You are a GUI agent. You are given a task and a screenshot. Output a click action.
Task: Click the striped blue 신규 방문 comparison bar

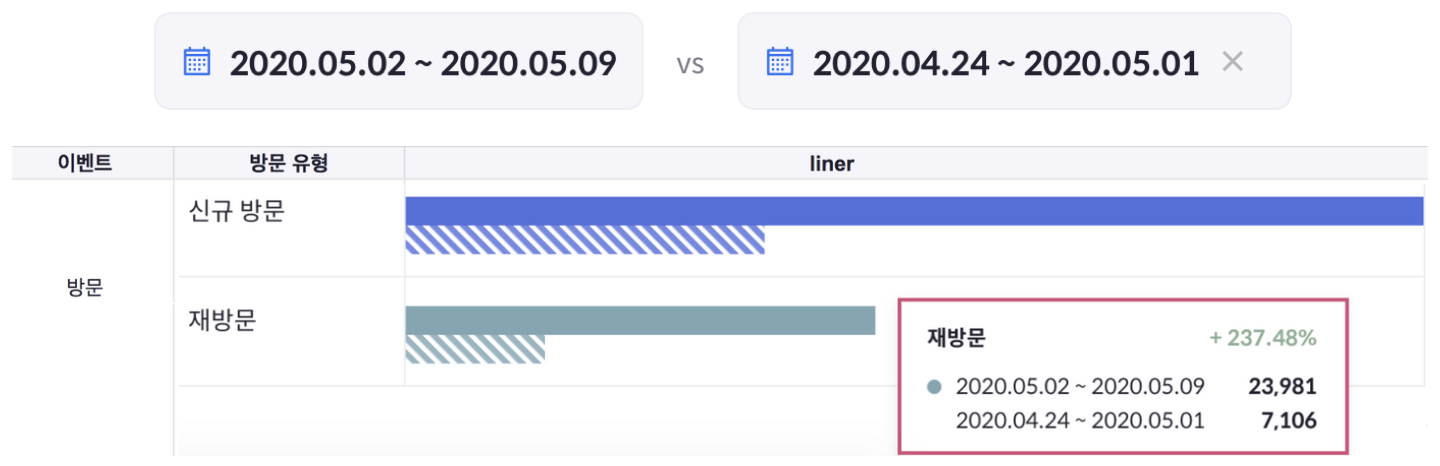tap(585, 240)
